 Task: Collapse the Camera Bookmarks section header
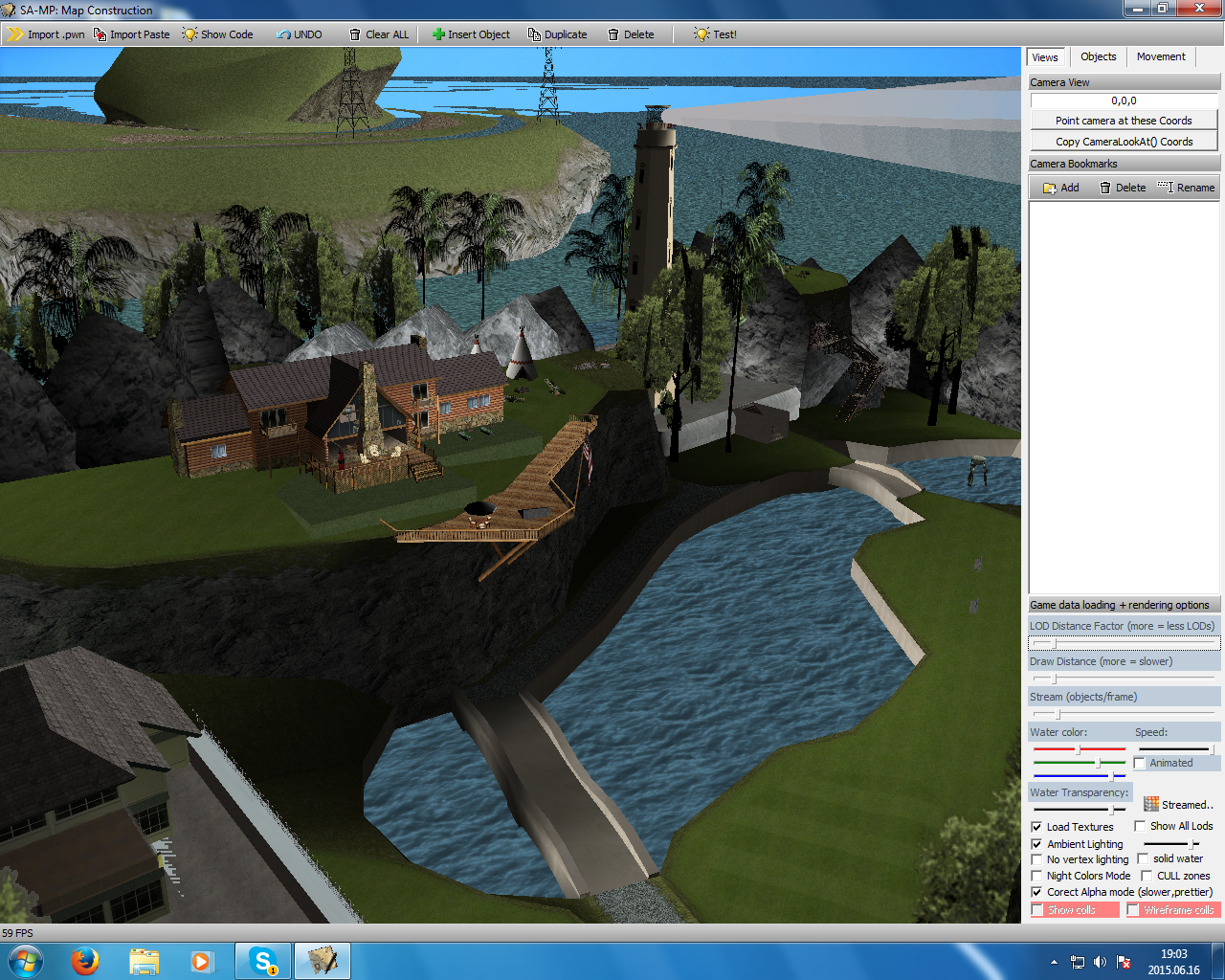tap(1124, 164)
